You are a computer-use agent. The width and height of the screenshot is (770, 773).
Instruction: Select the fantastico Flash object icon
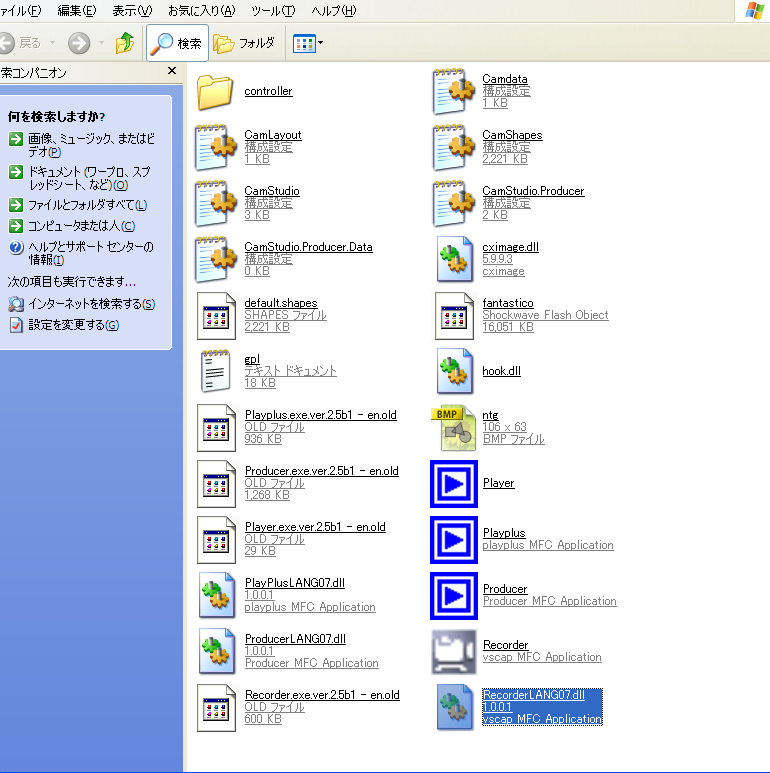454,316
